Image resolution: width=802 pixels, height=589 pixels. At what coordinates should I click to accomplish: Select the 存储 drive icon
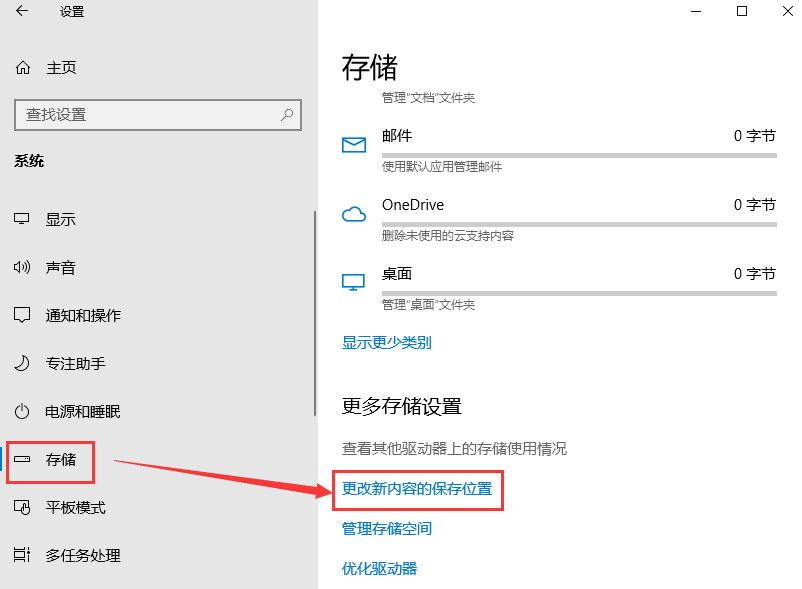21,459
